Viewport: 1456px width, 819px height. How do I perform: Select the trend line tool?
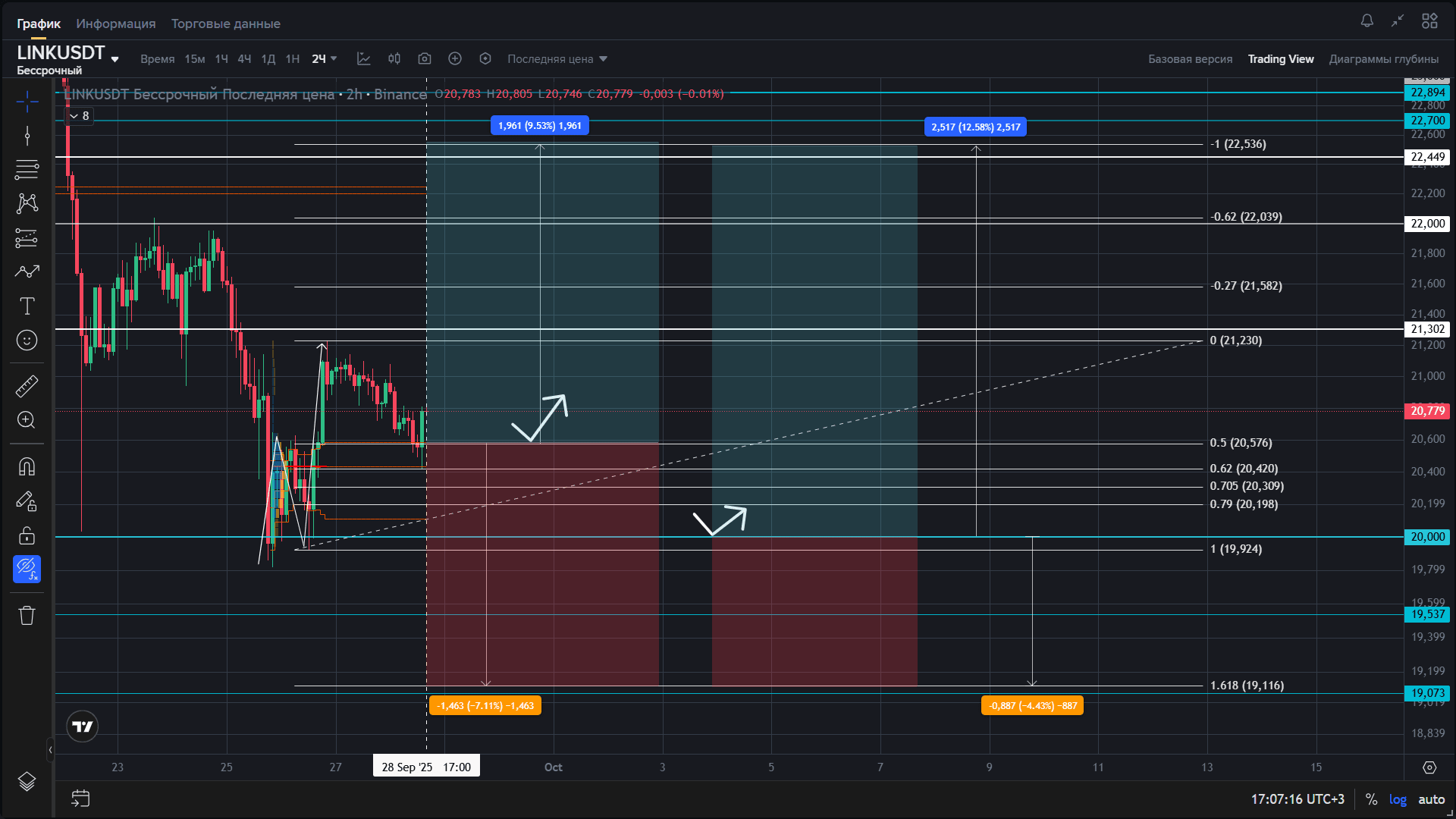coord(27,136)
